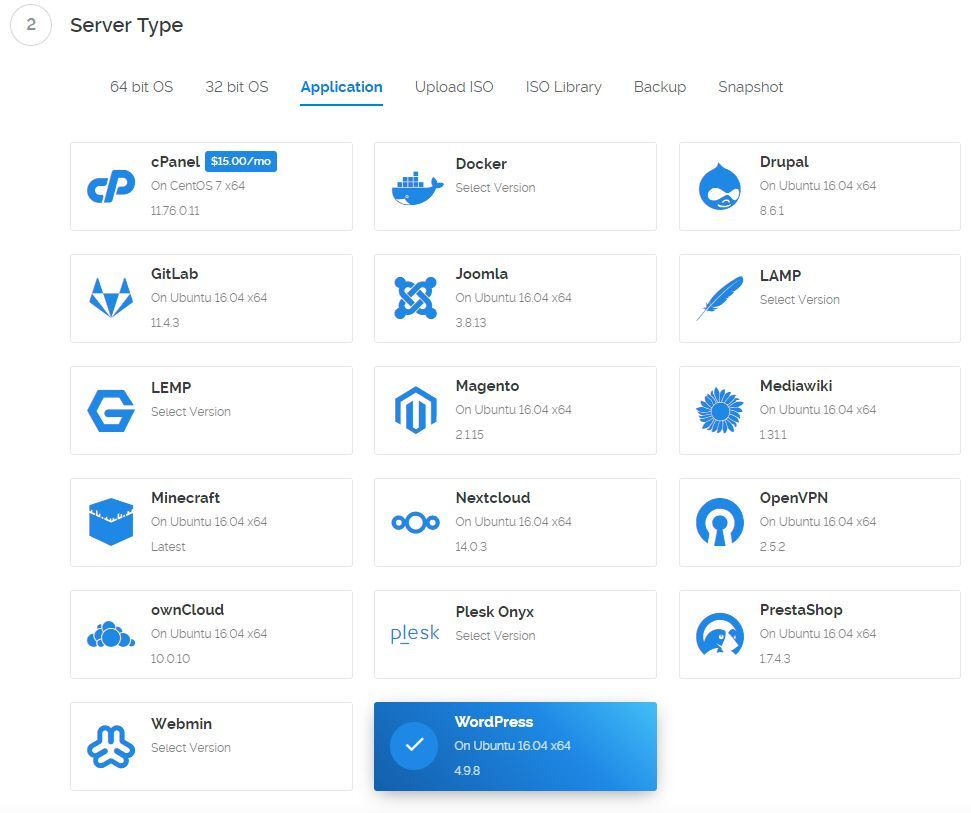Image resolution: width=971 pixels, height=813 pixels.
Task: Click the GitLab fox icon
Action: pyautogui.click(x=111, y=298)
